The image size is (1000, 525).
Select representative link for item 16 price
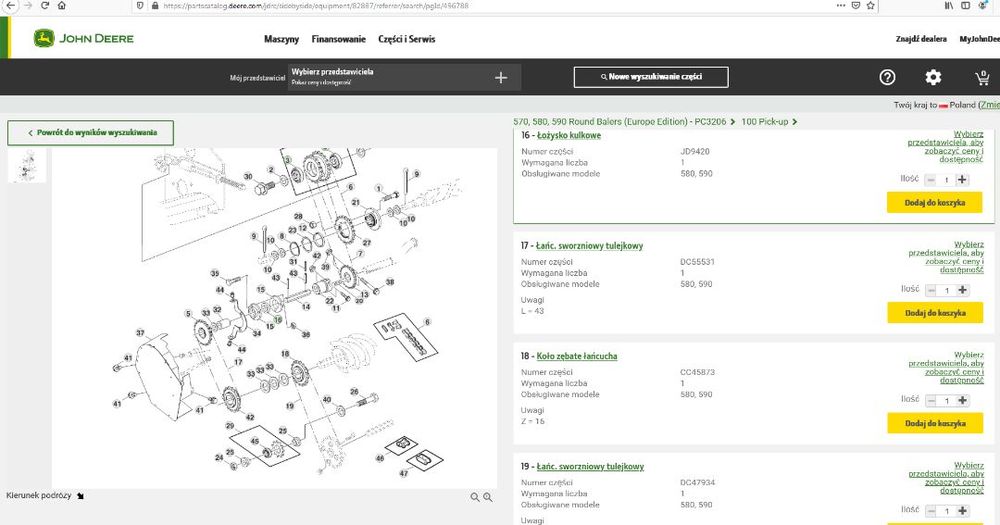pos(946,147)
